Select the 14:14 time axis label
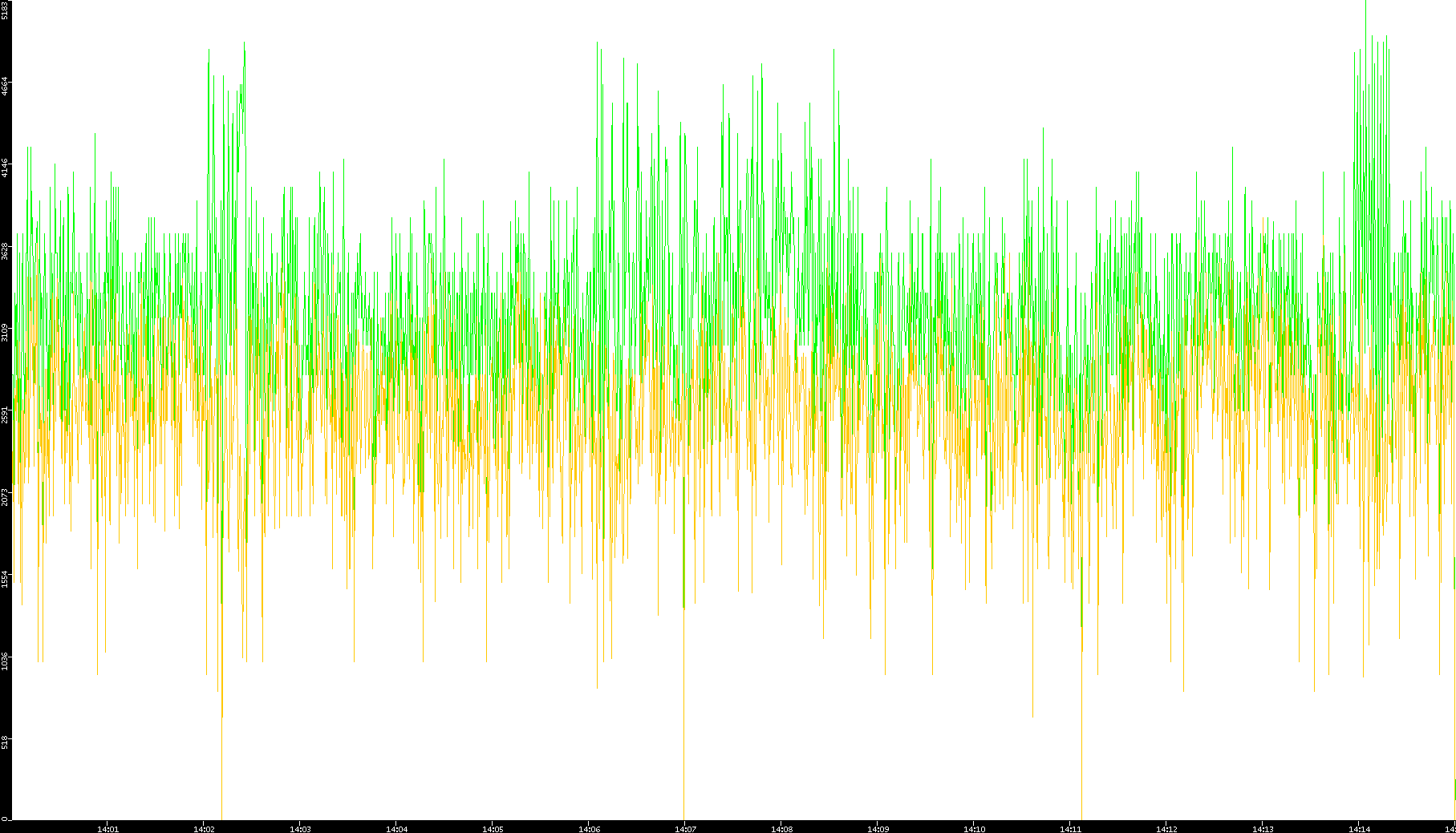The height and width of the screenshot is (833, 1456). 1359,828
